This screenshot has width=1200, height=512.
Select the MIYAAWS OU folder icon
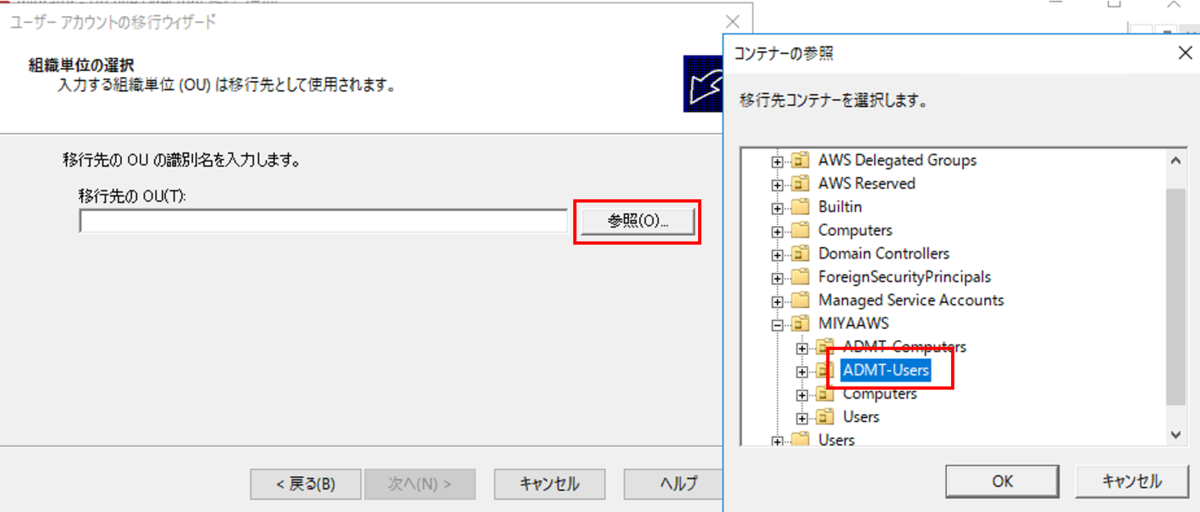[x=800, y=324]
